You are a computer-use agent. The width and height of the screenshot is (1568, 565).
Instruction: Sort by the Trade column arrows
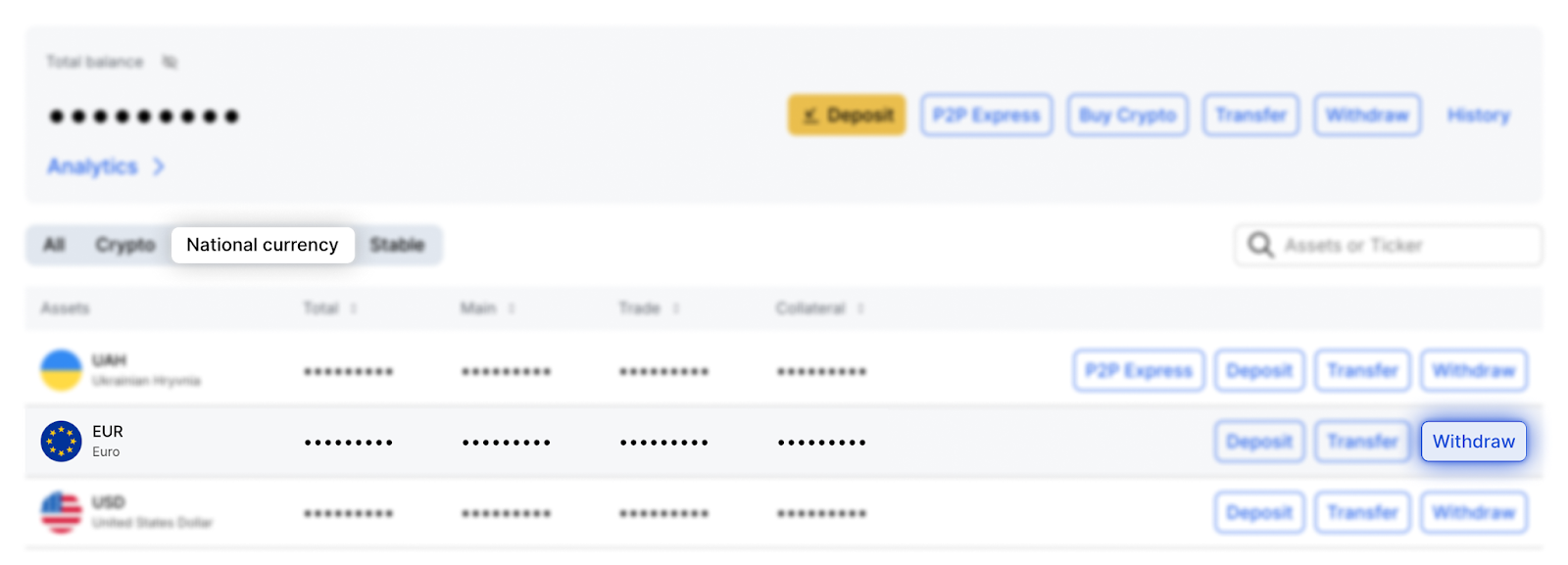click(676, 308)
